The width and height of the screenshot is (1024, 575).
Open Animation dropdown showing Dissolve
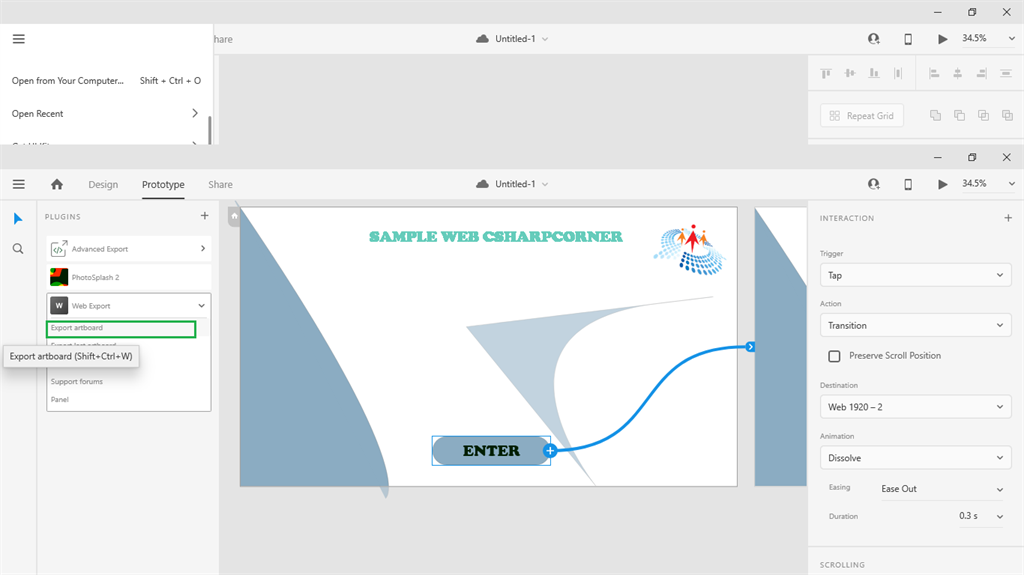pos(916,457)
